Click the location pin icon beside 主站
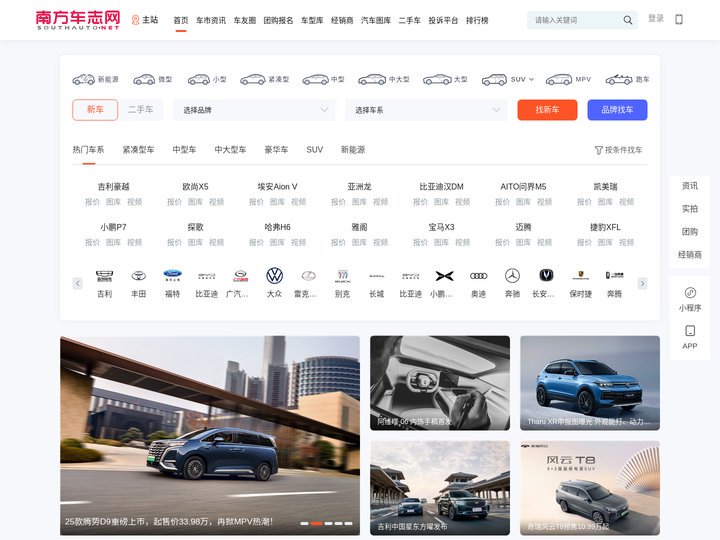Screen dimensions: 720x540 coord(135,20)
